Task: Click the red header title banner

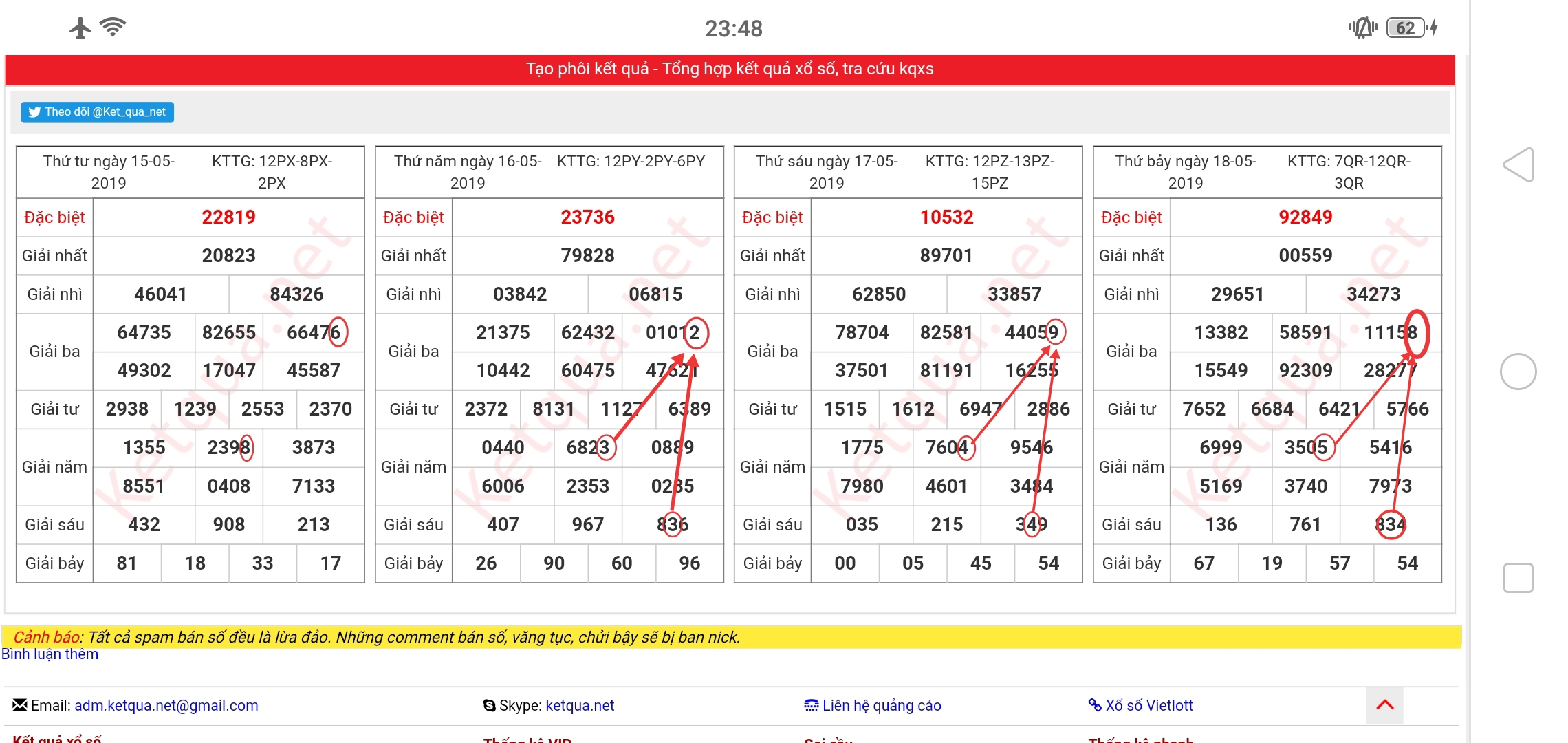Action: [x=730, y=69]
